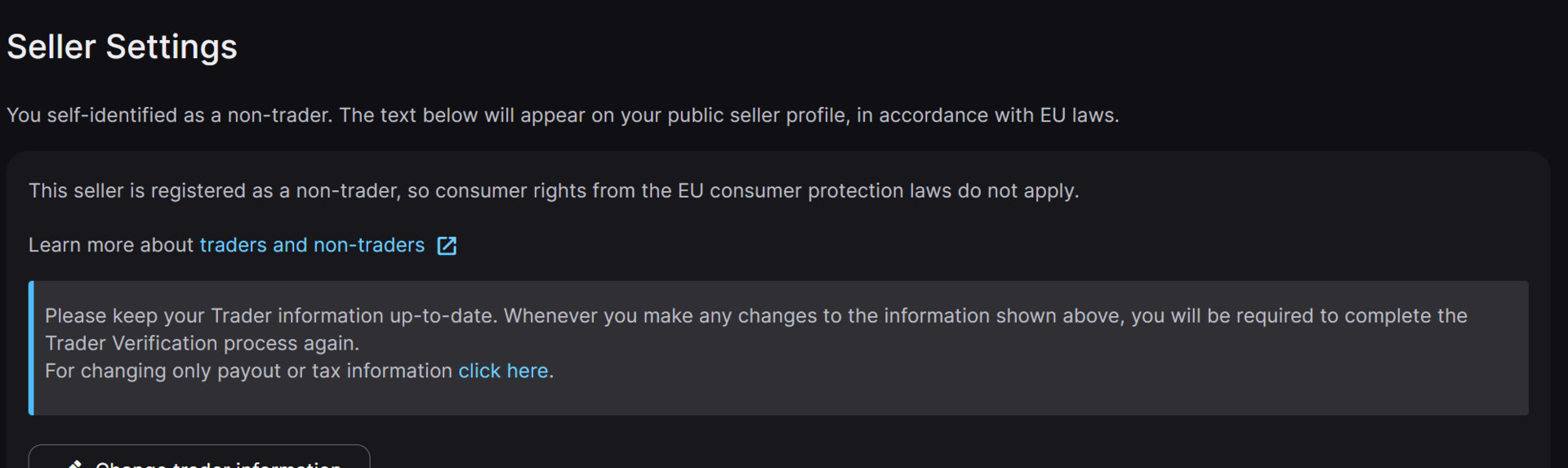1568x468 pixels.
Task: Click the 'in accordance with EU laws' phrase
Action: click(987, 115)
